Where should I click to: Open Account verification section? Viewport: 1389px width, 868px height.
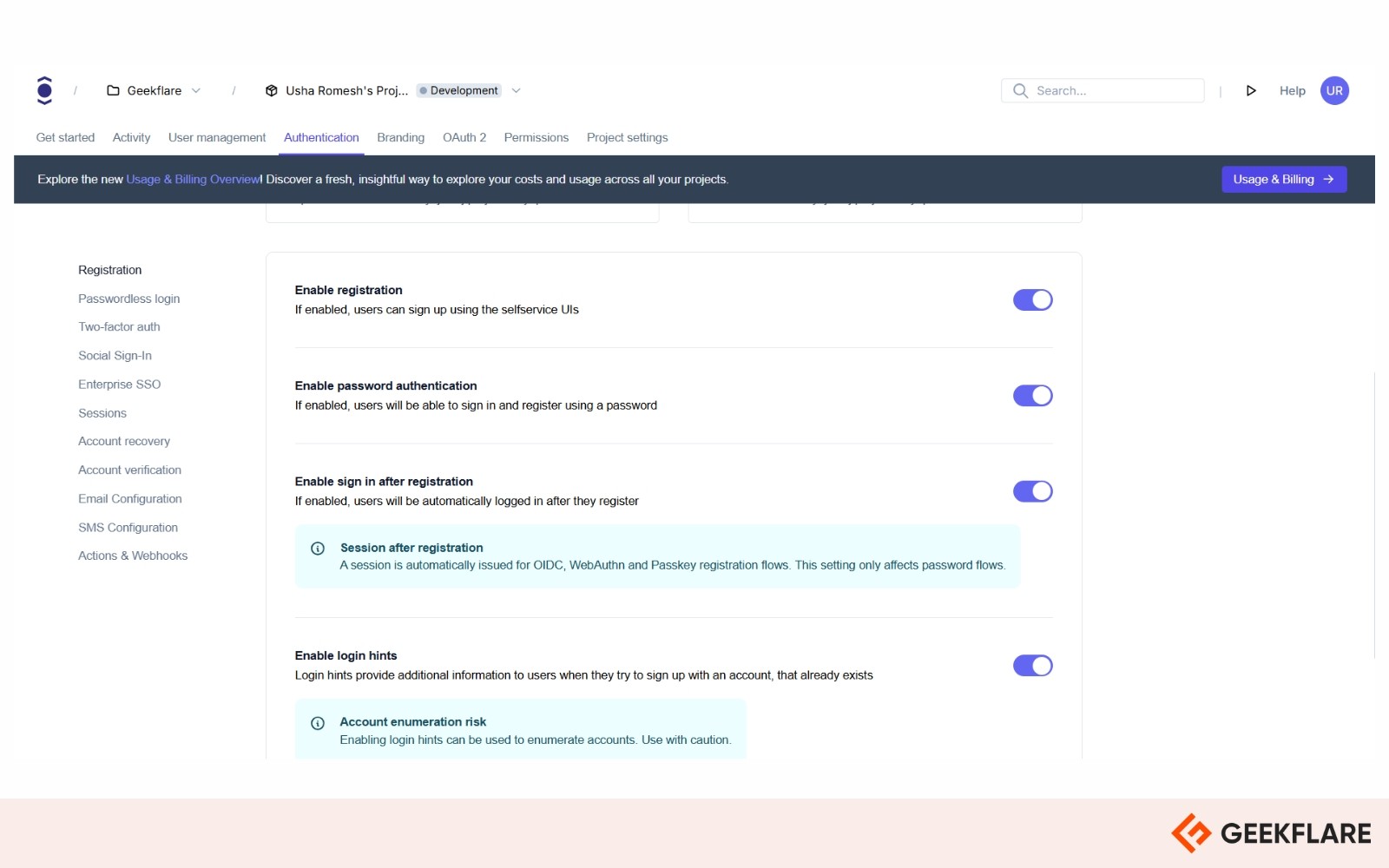point(130,470)
